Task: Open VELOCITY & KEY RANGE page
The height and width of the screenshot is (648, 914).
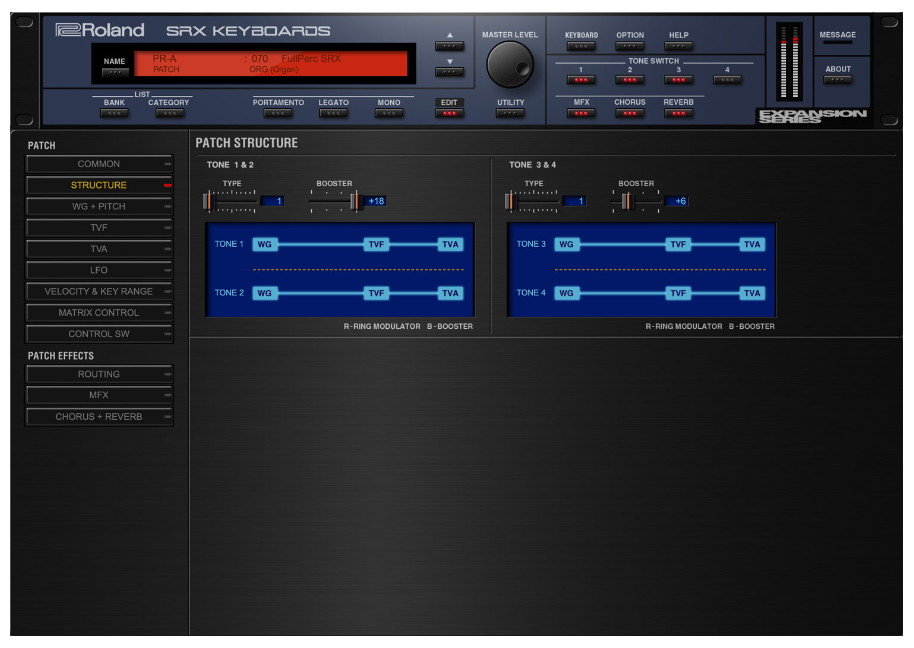Action: (x=99, y=291)
